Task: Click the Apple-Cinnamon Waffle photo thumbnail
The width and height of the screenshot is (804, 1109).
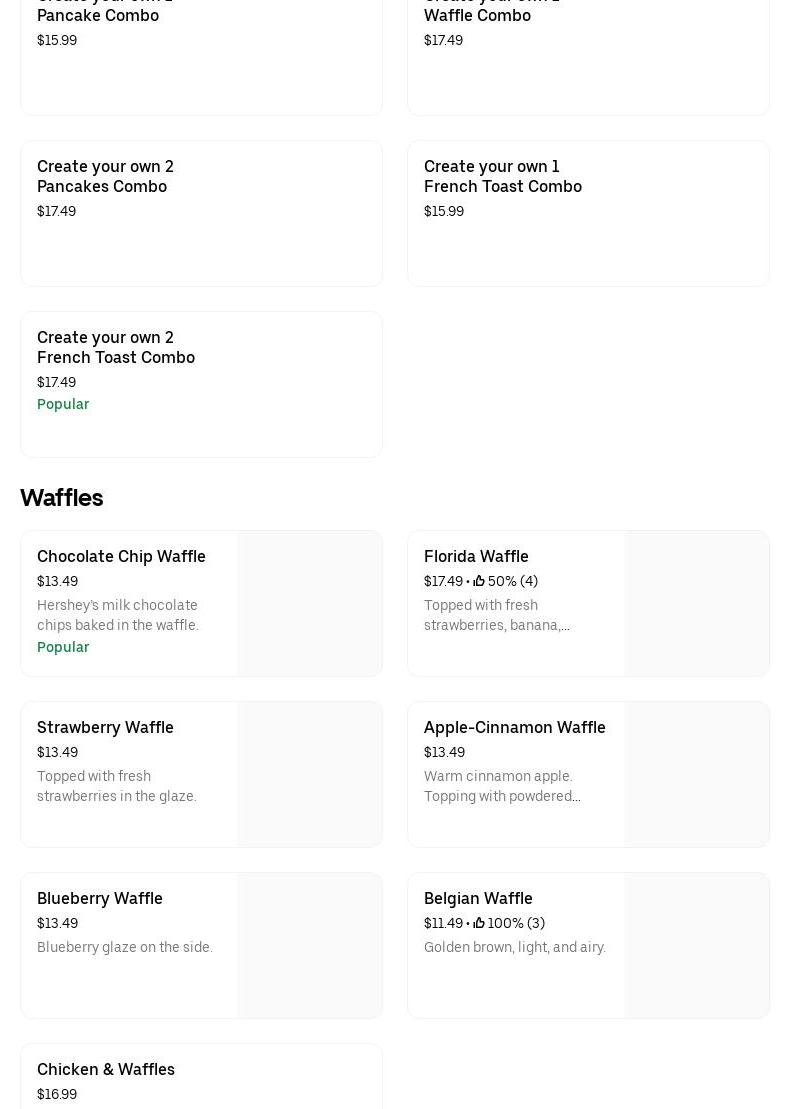Action: point(696,775)
